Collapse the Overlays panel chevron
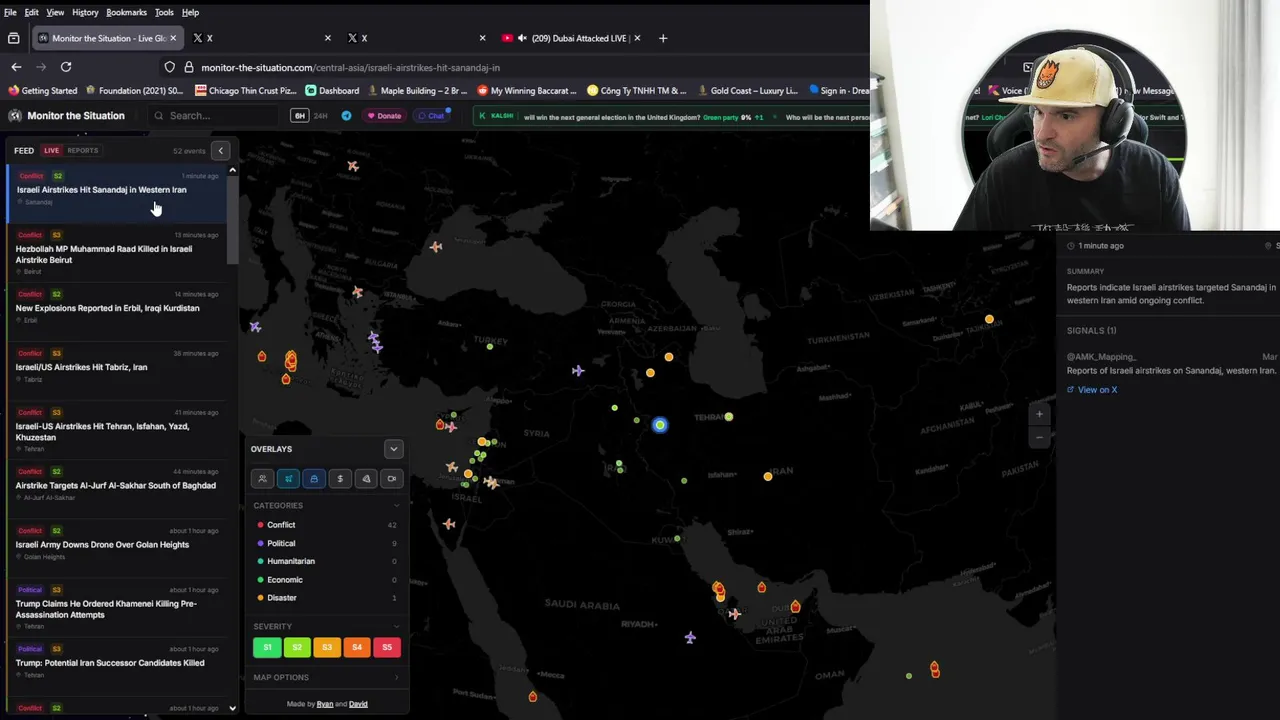Viewport: 1280px width, 720px height. 394,449
